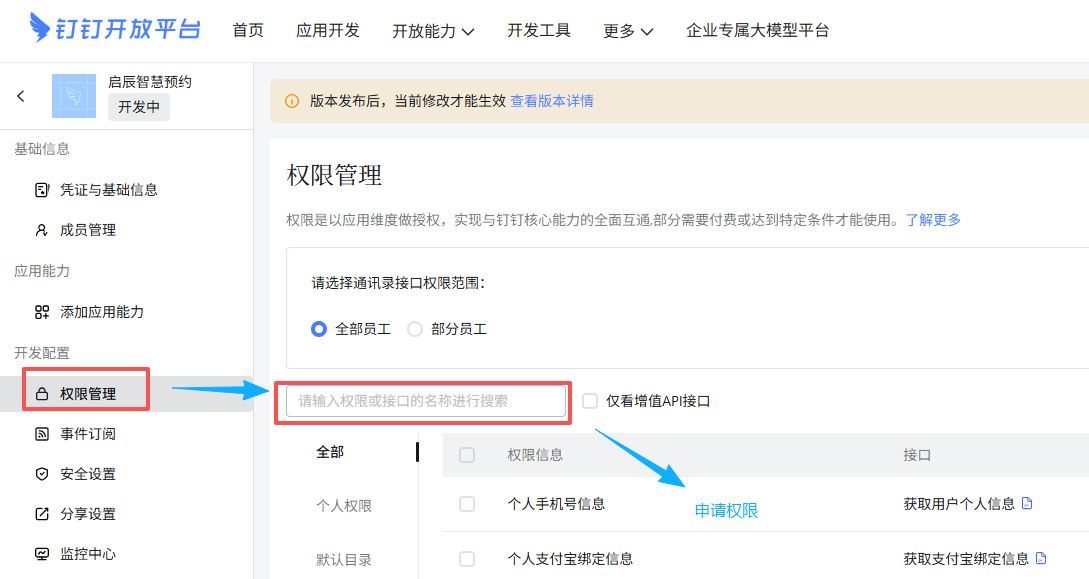The width and height of the screenshot is (1089, 579).
Task: Open 凭证与基础信息 in sidebar
Action: (x=108, y=190)
